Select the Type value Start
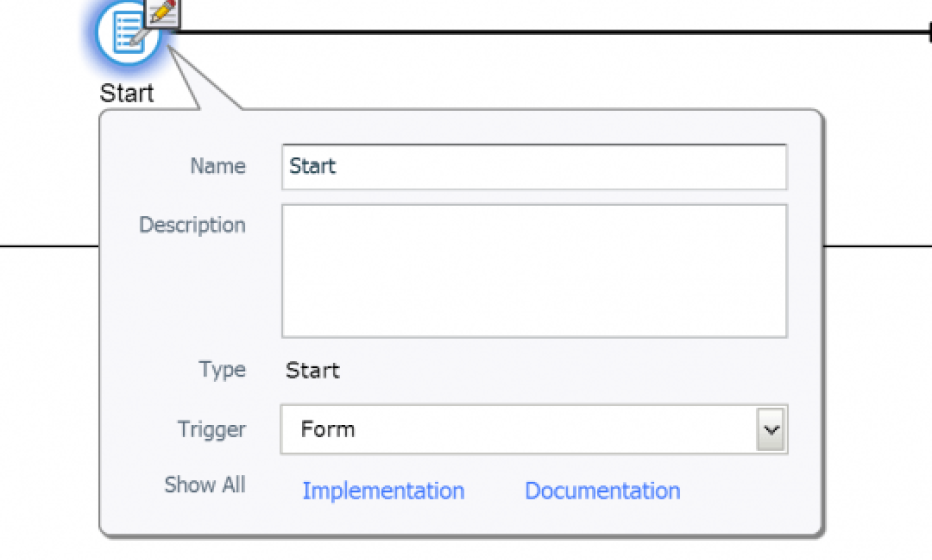Image resolution: width=932 pixels, height=560 pixels. click(313, 370)
